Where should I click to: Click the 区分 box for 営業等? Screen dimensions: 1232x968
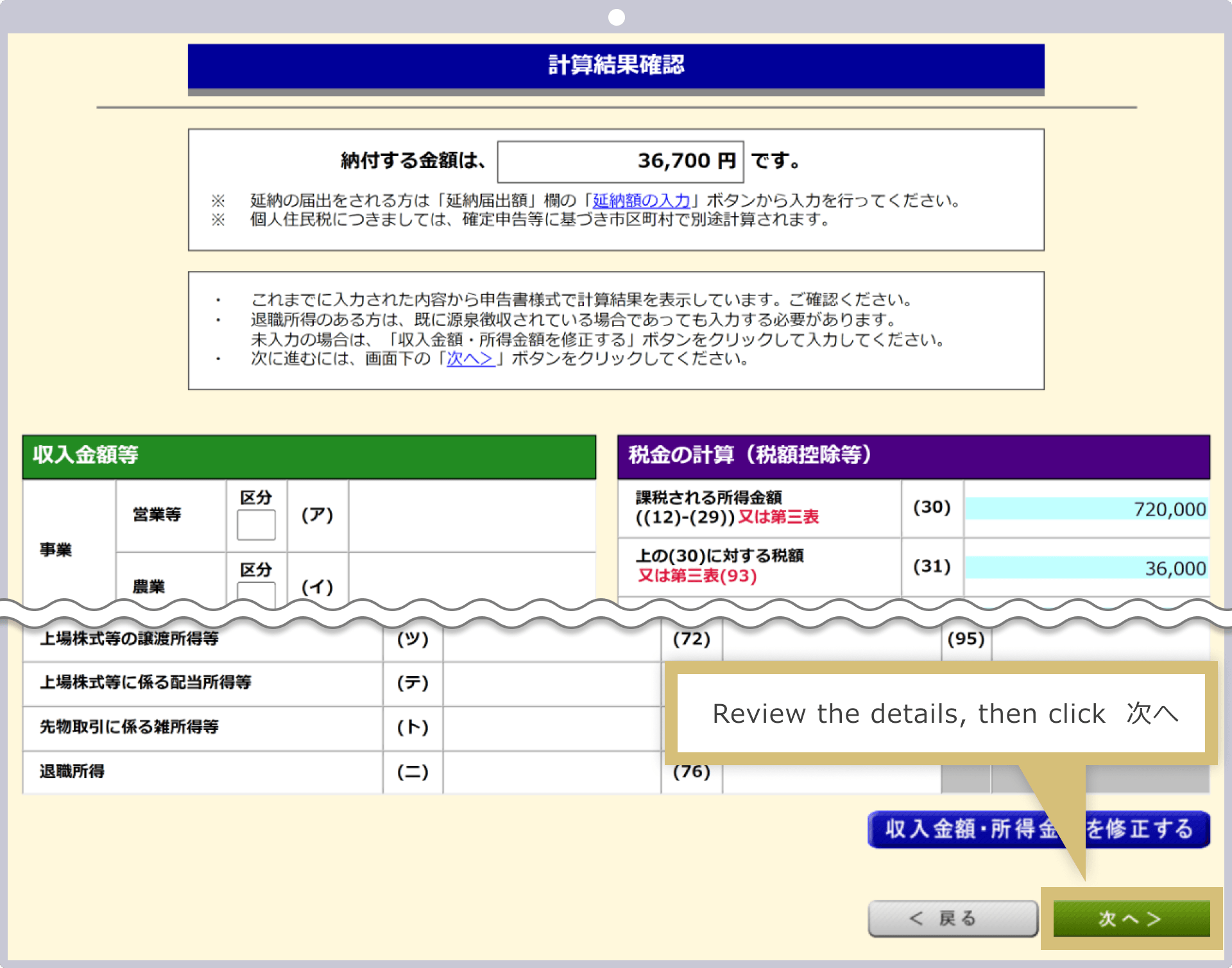tap(256, 524)
